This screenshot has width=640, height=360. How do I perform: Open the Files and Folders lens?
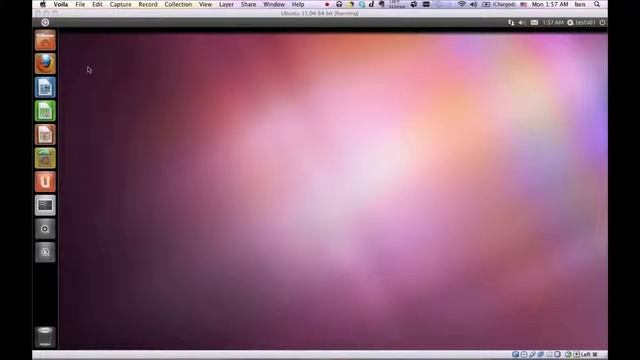pyautogui.click(x=45, y=252)
